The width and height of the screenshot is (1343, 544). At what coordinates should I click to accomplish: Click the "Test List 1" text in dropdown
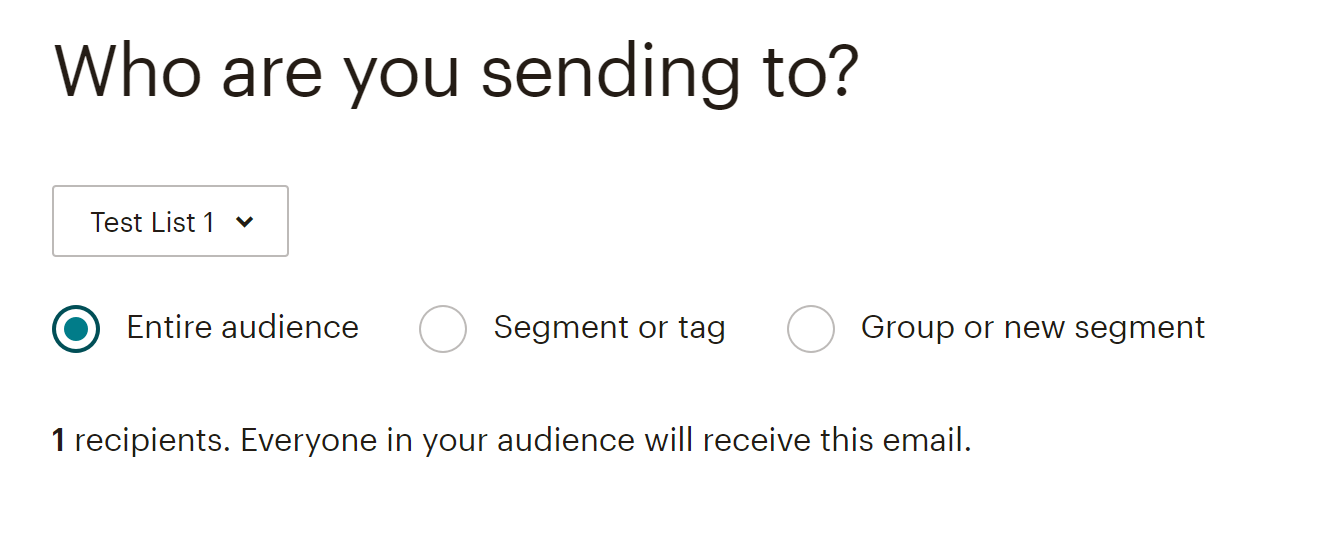tap(152, 222)
